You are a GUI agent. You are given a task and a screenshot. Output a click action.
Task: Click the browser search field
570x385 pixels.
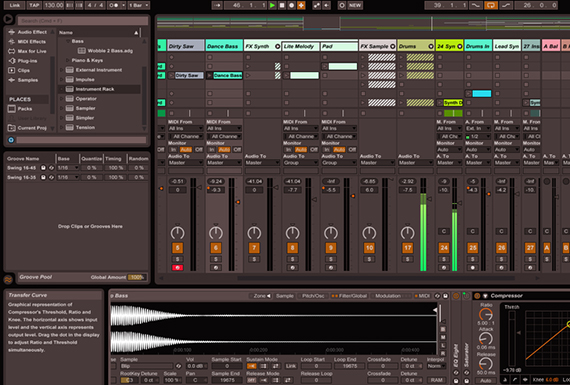83,21
